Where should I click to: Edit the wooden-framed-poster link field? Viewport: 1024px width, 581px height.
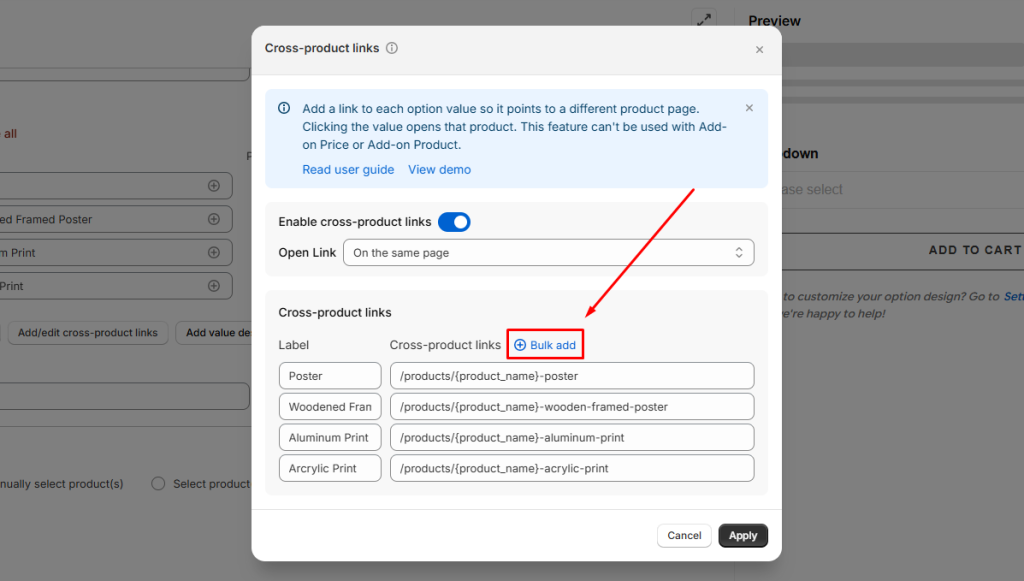point(571,407)
